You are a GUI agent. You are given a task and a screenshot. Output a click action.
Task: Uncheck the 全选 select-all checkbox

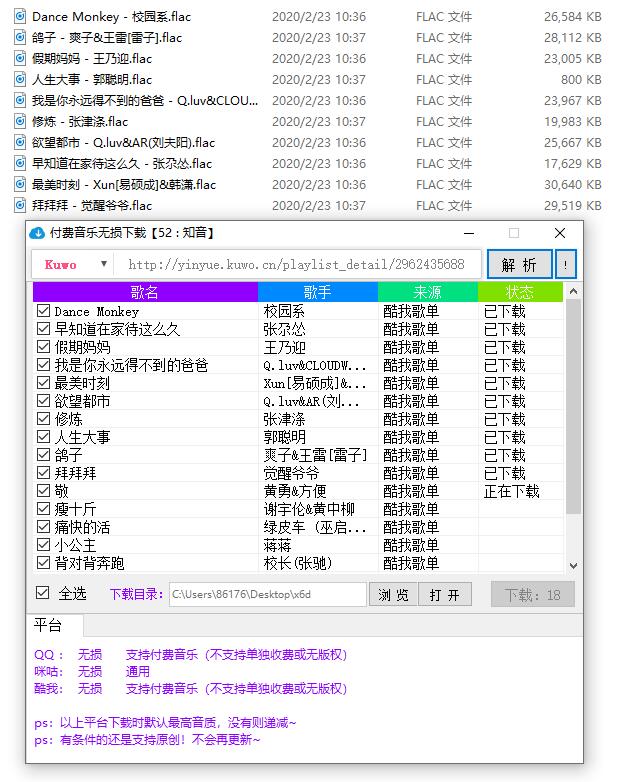(x=43, y=593)
